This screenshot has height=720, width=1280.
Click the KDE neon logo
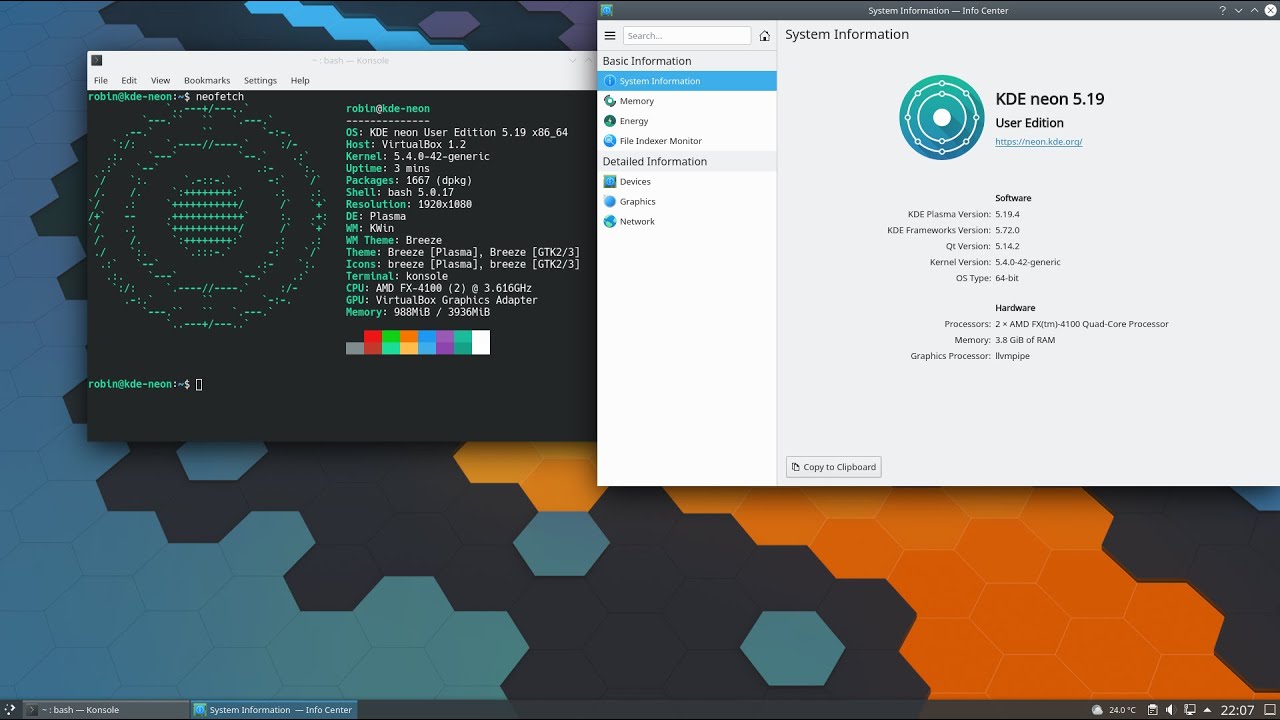941,117
